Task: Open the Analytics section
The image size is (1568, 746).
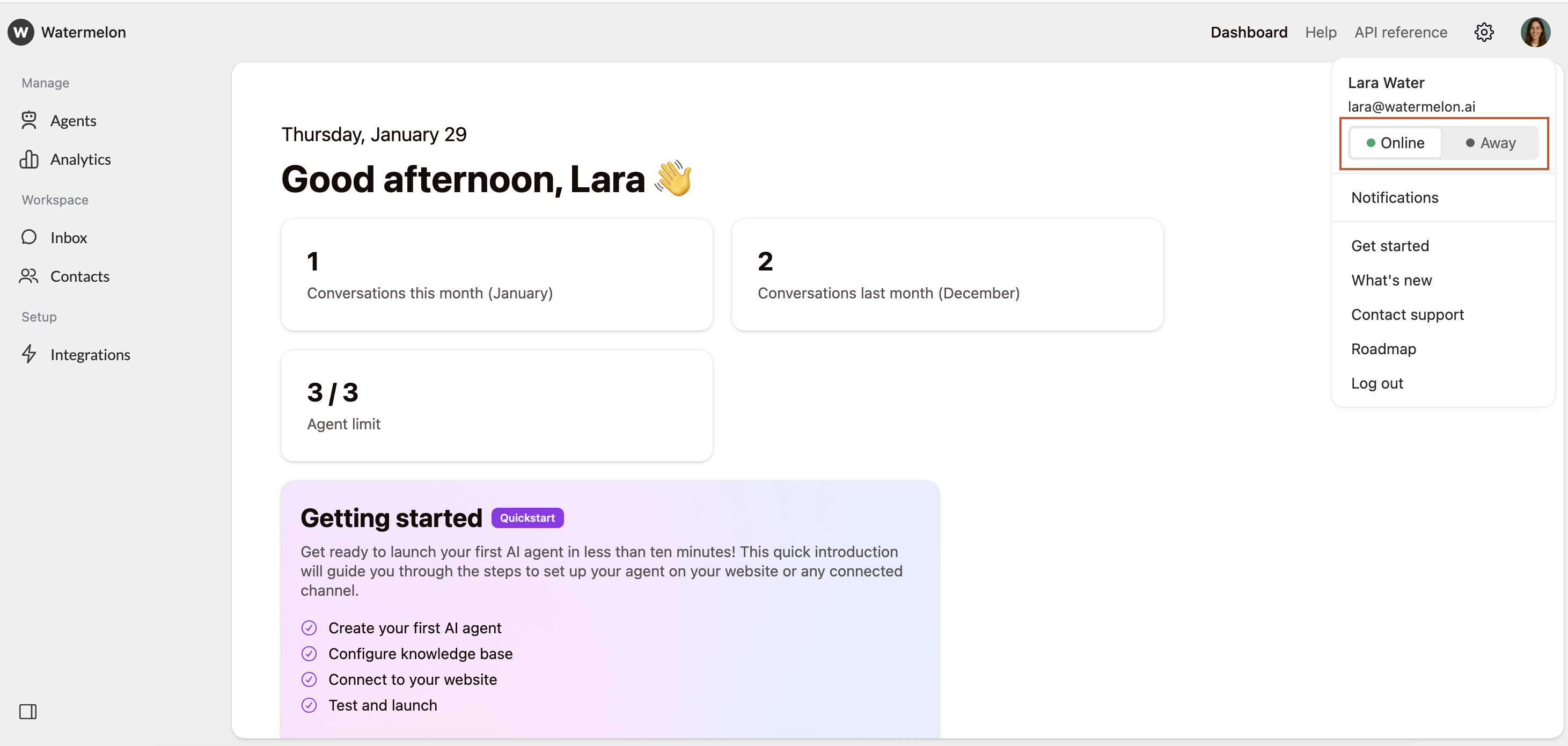Action: 81,159
